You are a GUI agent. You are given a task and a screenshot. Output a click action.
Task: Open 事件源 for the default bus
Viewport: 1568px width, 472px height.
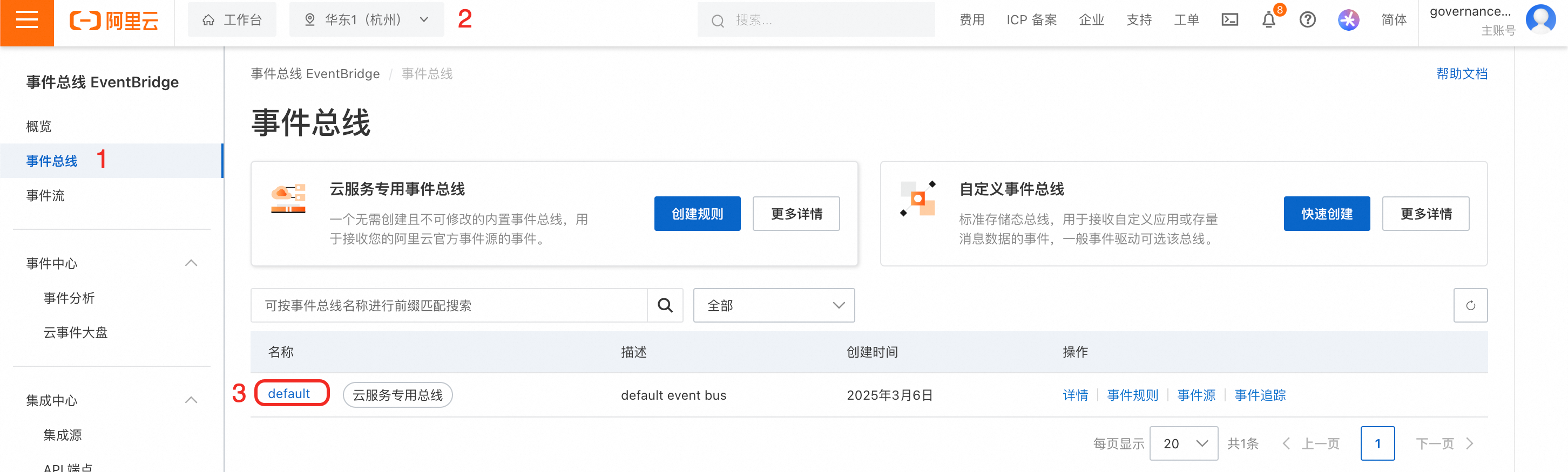pyautogui.click(x=1196, y=395)
